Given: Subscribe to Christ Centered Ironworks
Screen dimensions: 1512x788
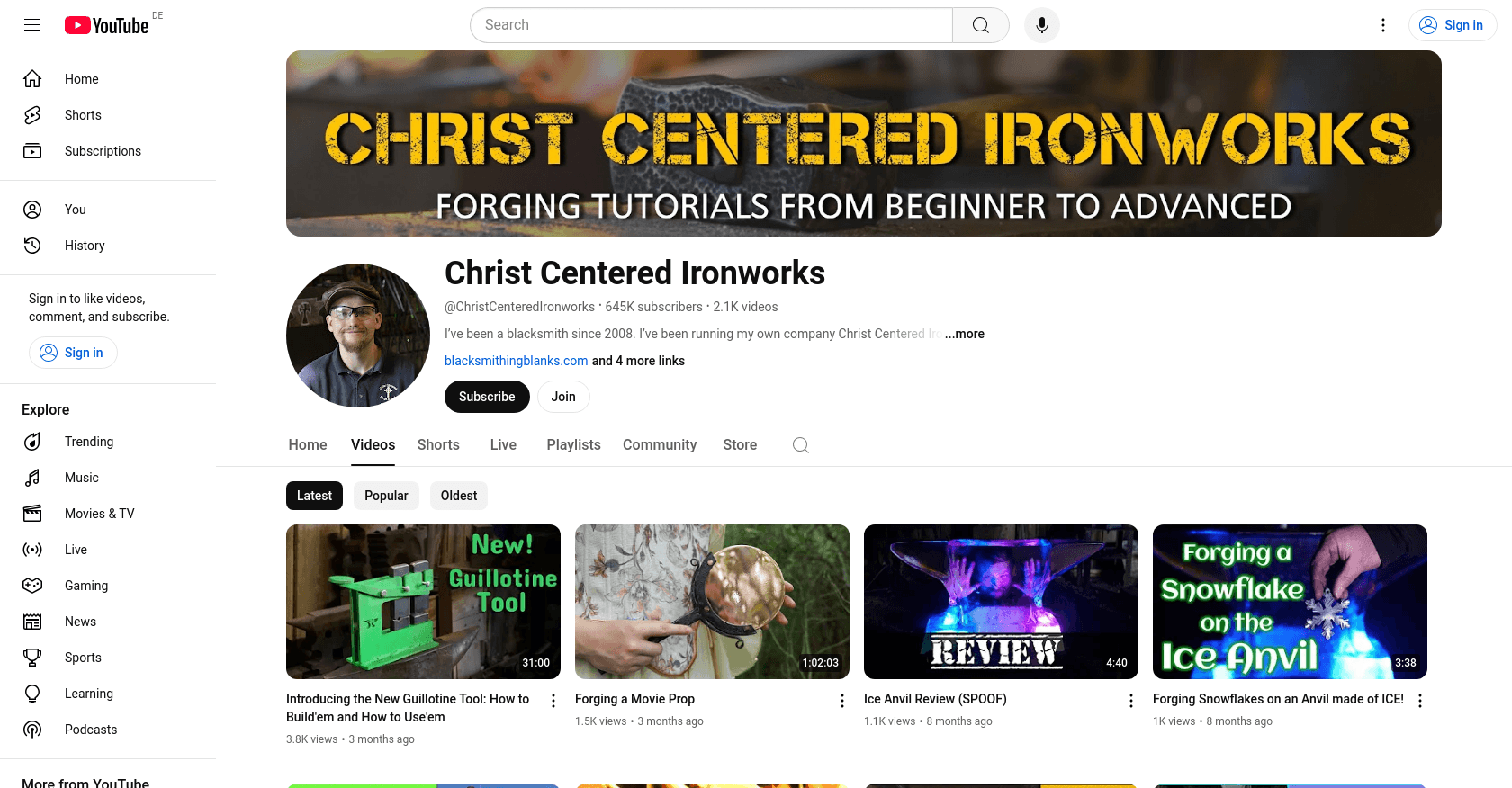Looking at the screenshot, I should 487,397.
